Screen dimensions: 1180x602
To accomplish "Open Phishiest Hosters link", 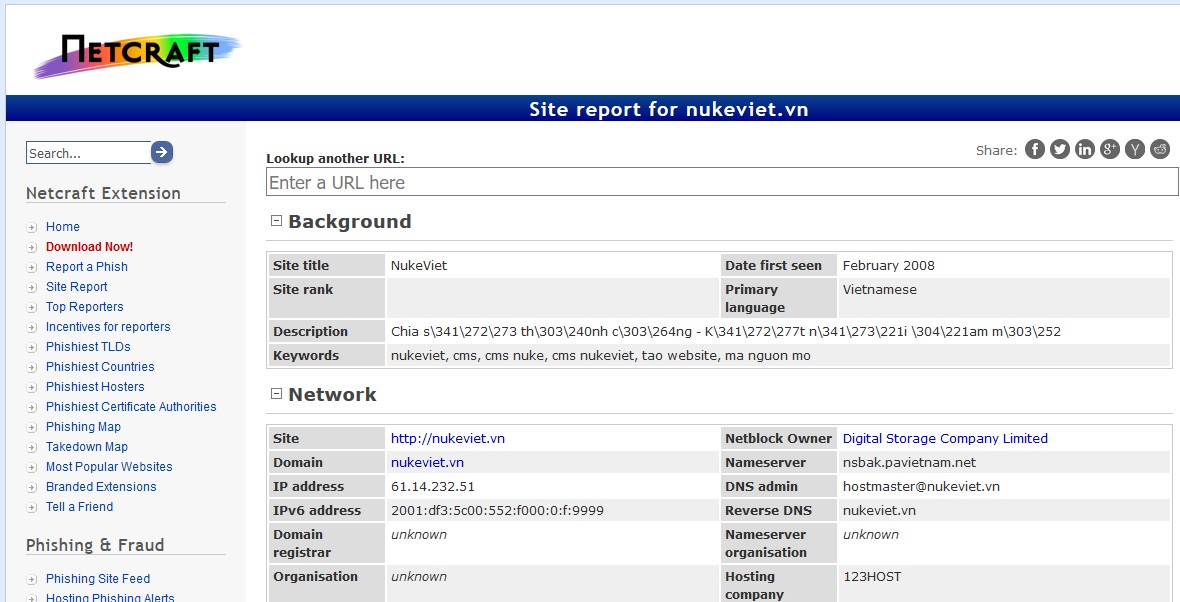I will (95, 387).
